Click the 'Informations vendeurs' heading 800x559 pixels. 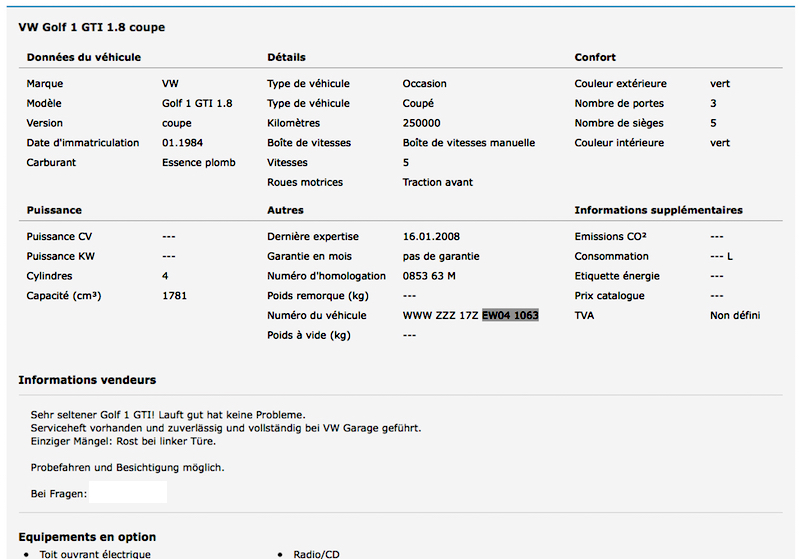click(87, 380)
